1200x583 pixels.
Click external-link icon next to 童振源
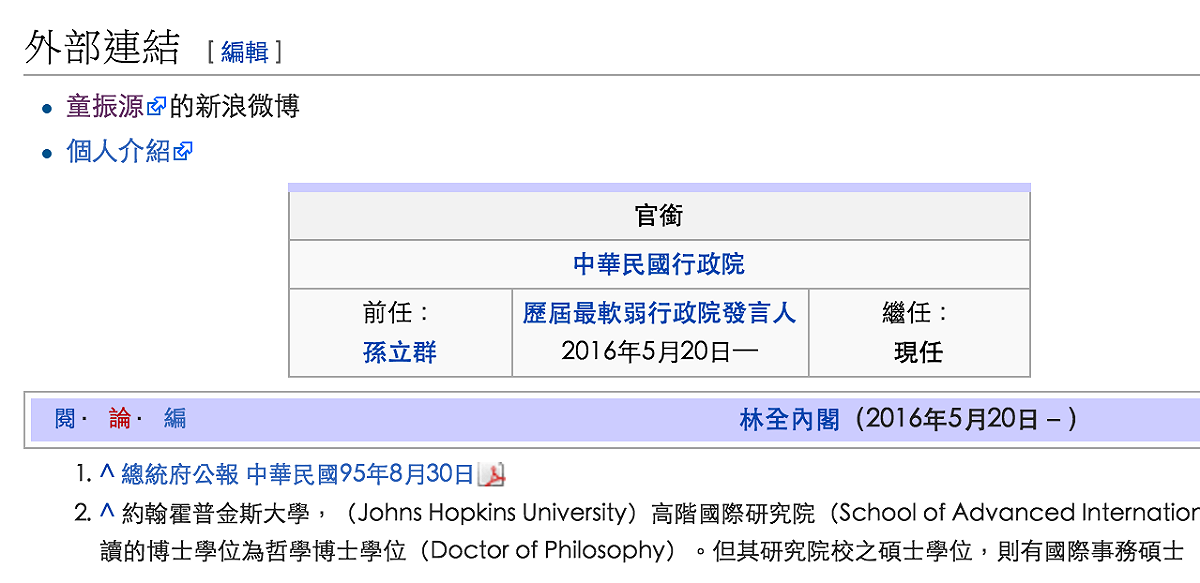(x=156, y=107)
